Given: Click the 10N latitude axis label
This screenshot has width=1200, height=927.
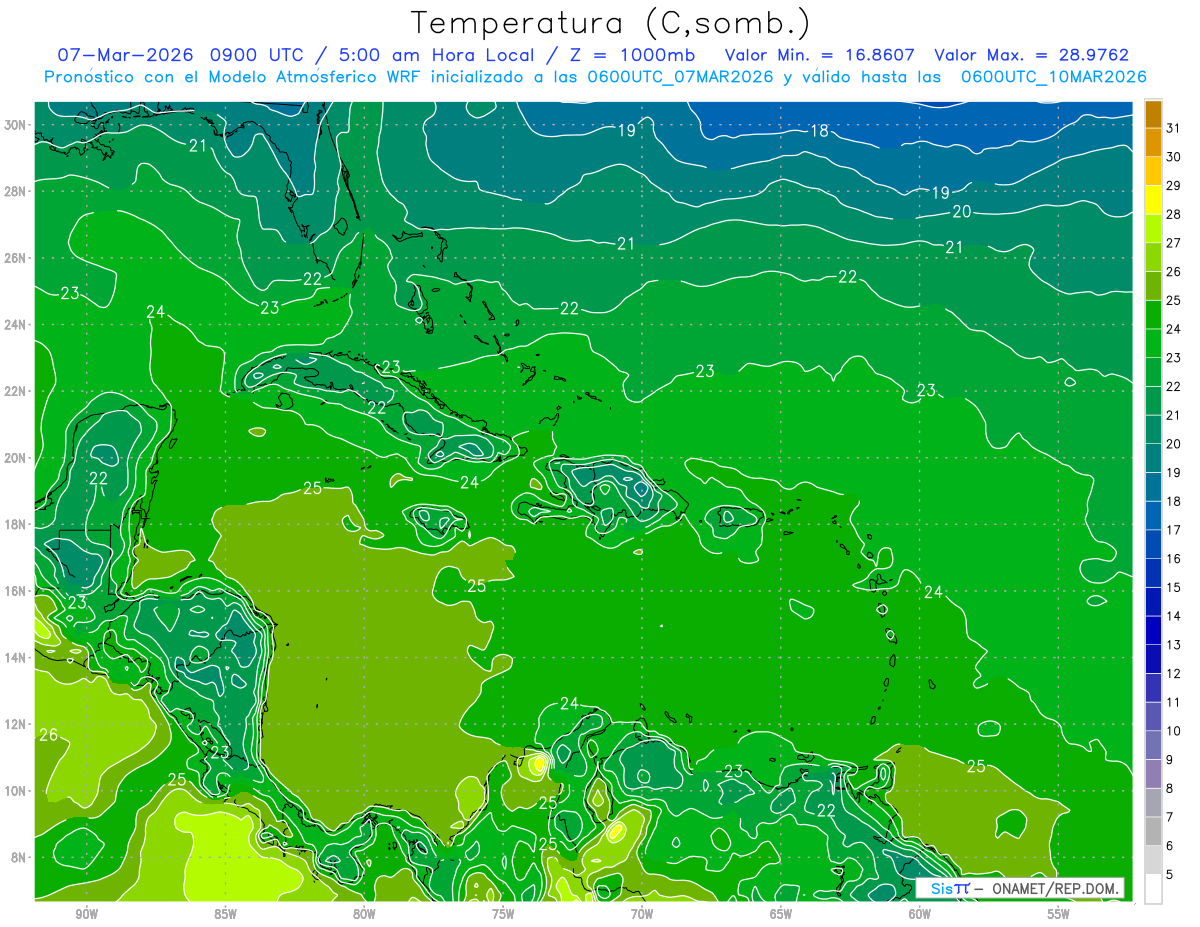Looking at the screenshot, I should [16, 791].
